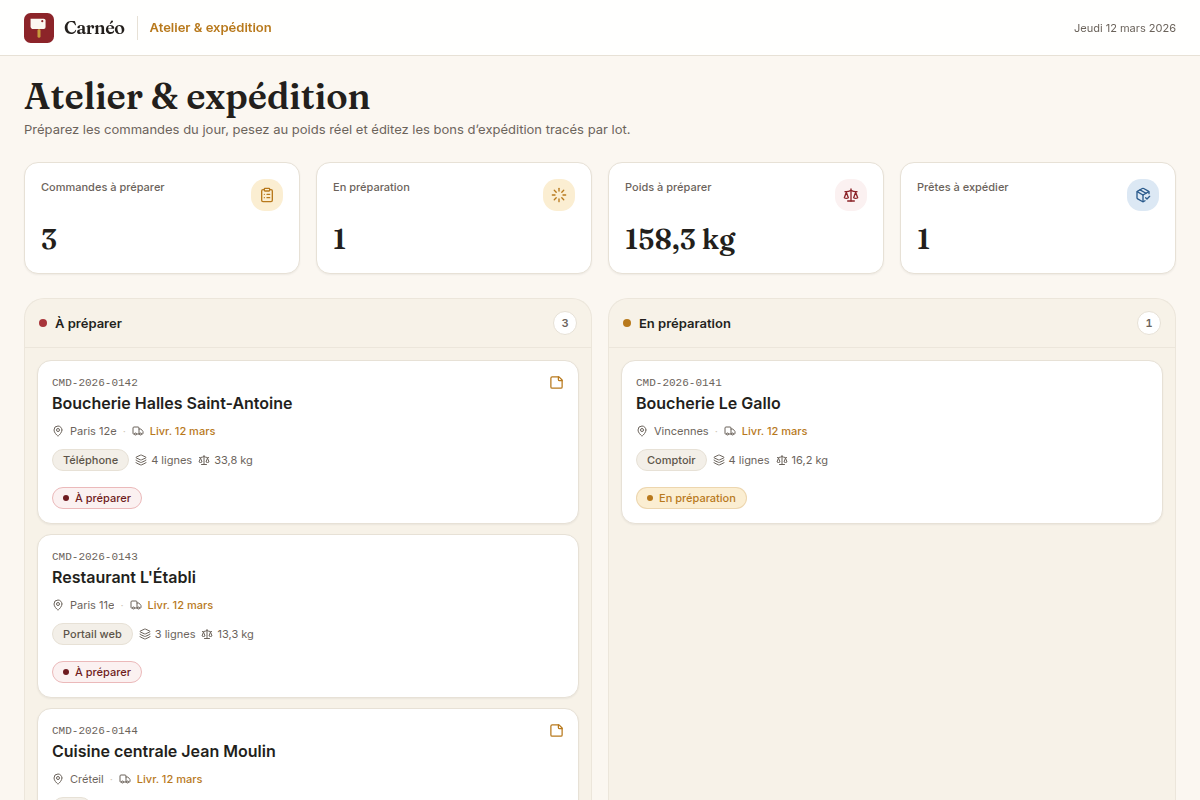Open the Atelier & expédition header link

pos(211,28)
